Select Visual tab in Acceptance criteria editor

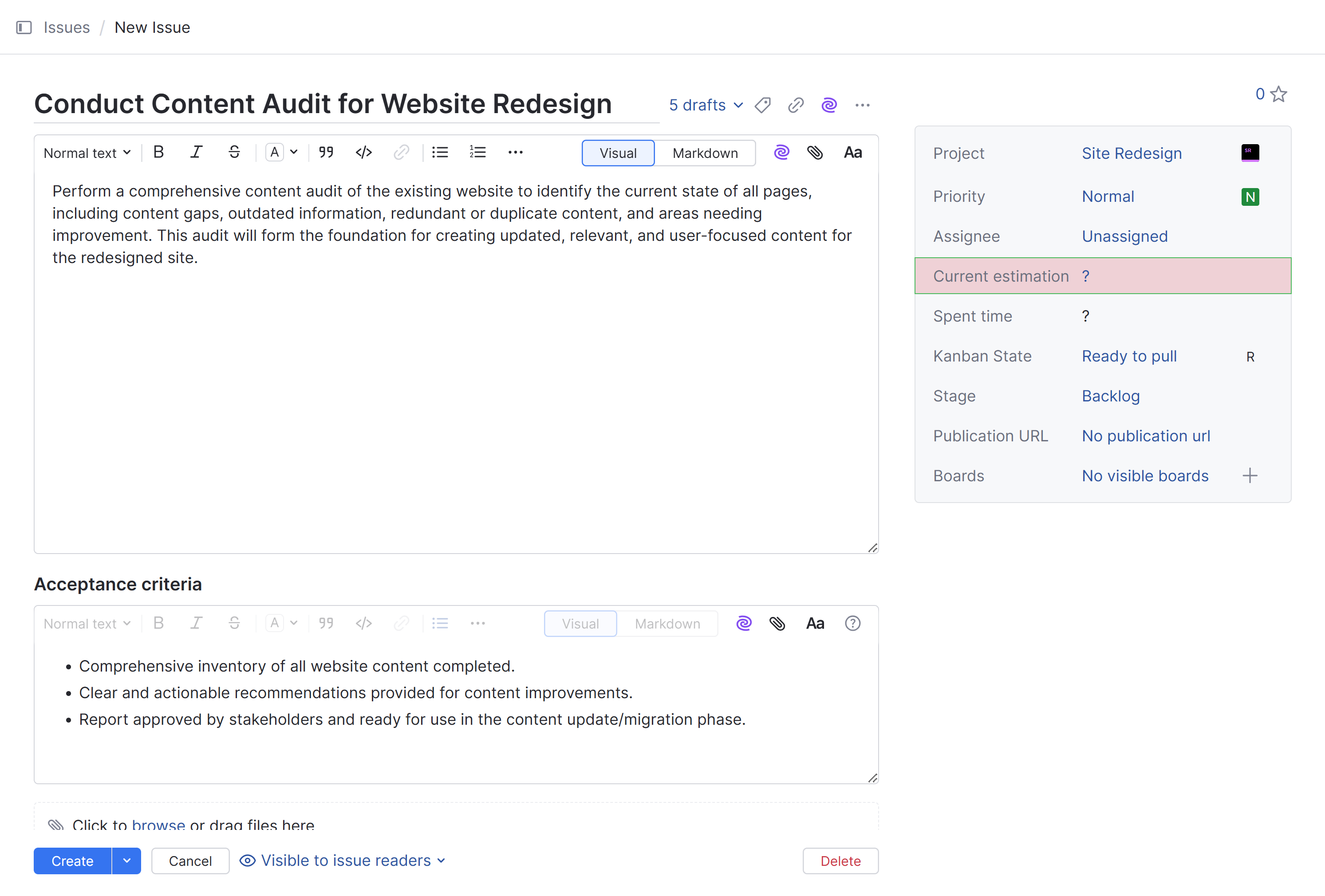point(580,624)
